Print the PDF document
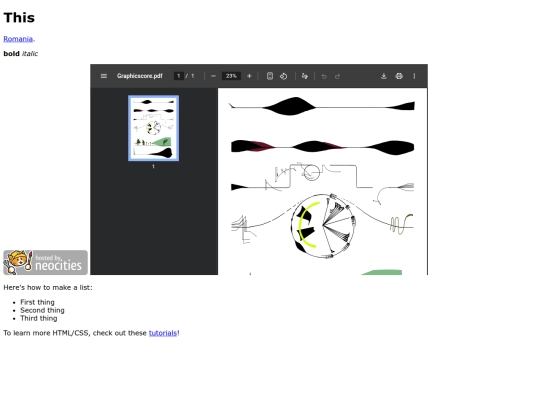540x405 pixels. click(399, 76)
